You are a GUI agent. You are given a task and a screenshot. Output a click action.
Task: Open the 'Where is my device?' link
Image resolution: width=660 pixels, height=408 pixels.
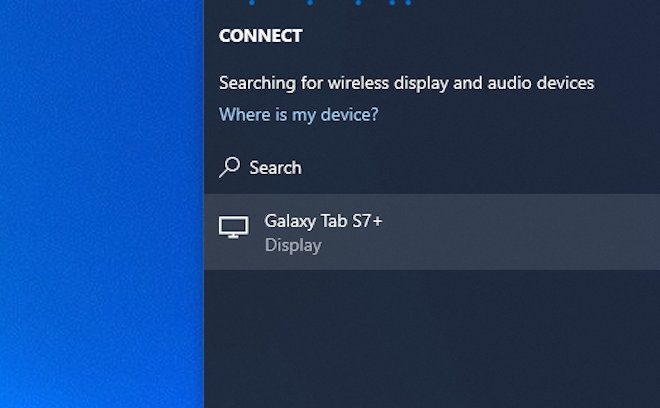298,115
